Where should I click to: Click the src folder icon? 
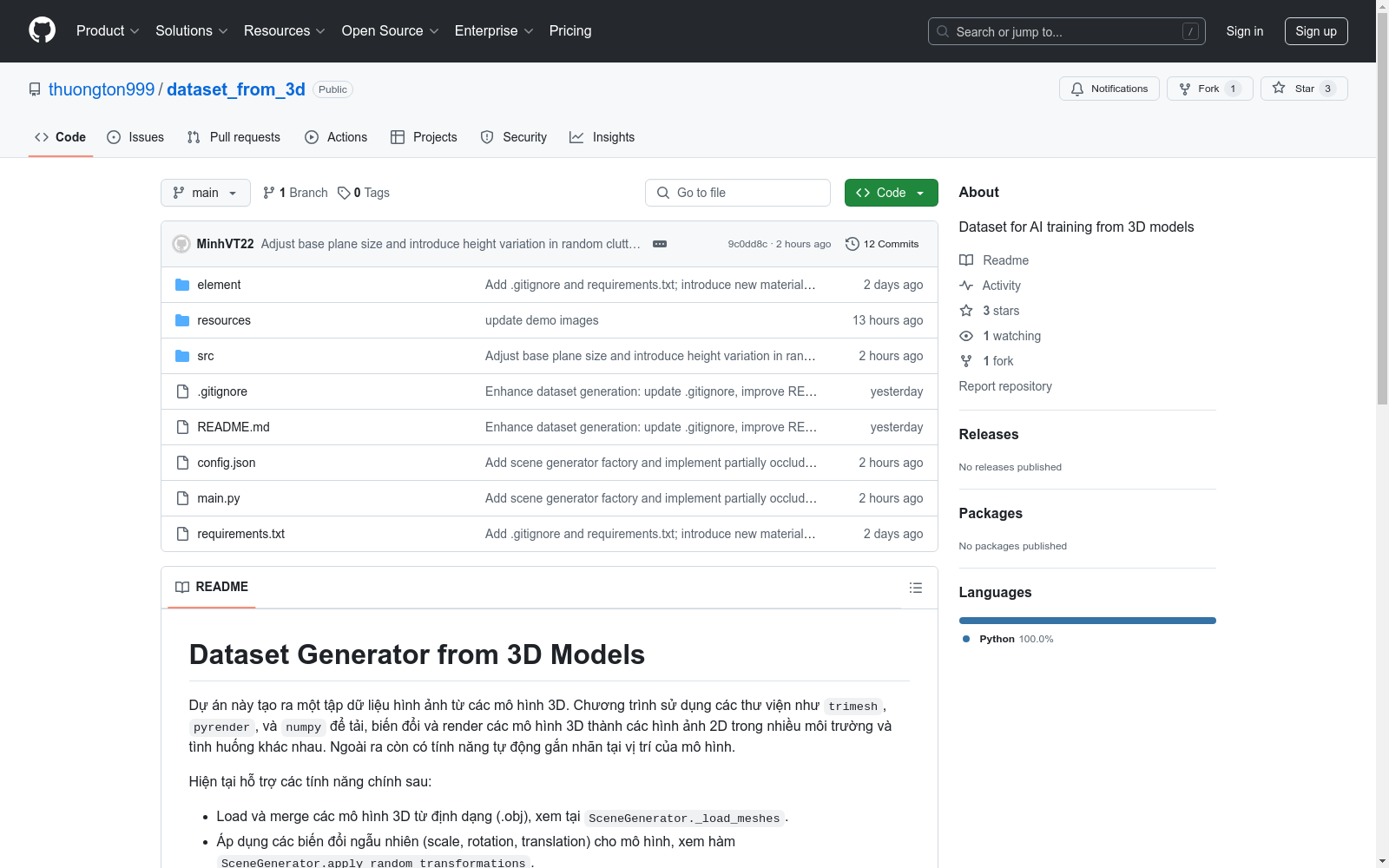coord(182,356)
